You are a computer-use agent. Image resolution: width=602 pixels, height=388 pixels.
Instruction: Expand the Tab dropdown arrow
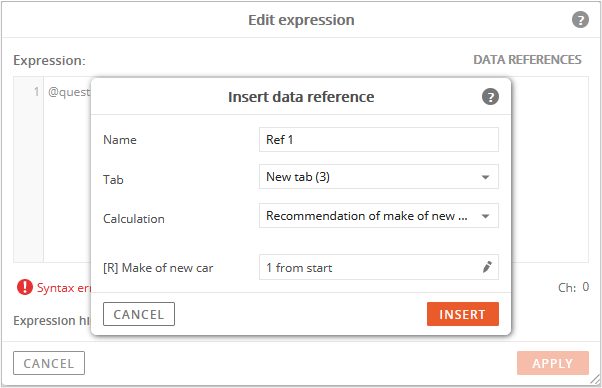[485, 177]
